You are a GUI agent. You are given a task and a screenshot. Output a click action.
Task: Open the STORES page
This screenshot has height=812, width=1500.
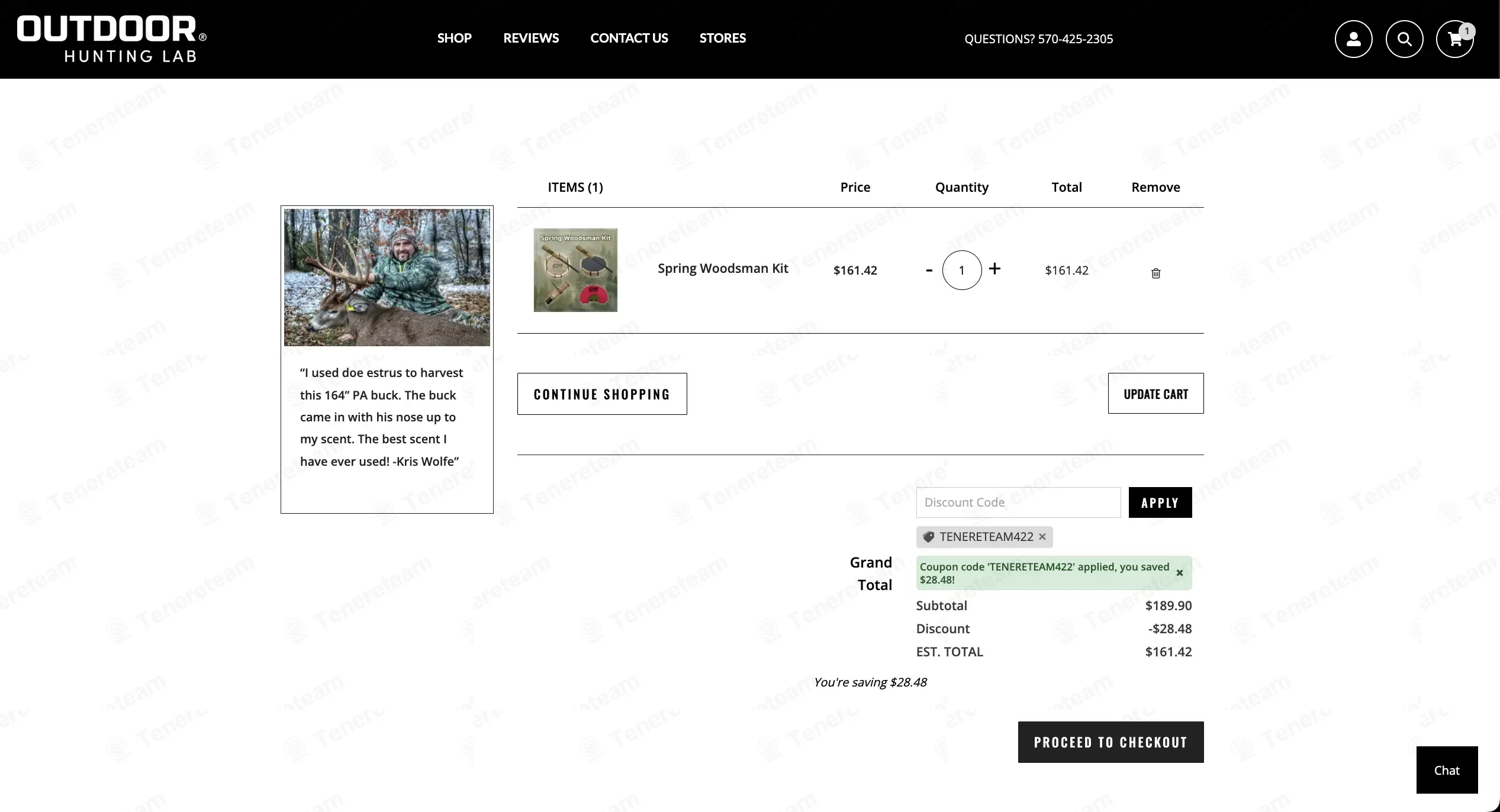tap(723, 38)
